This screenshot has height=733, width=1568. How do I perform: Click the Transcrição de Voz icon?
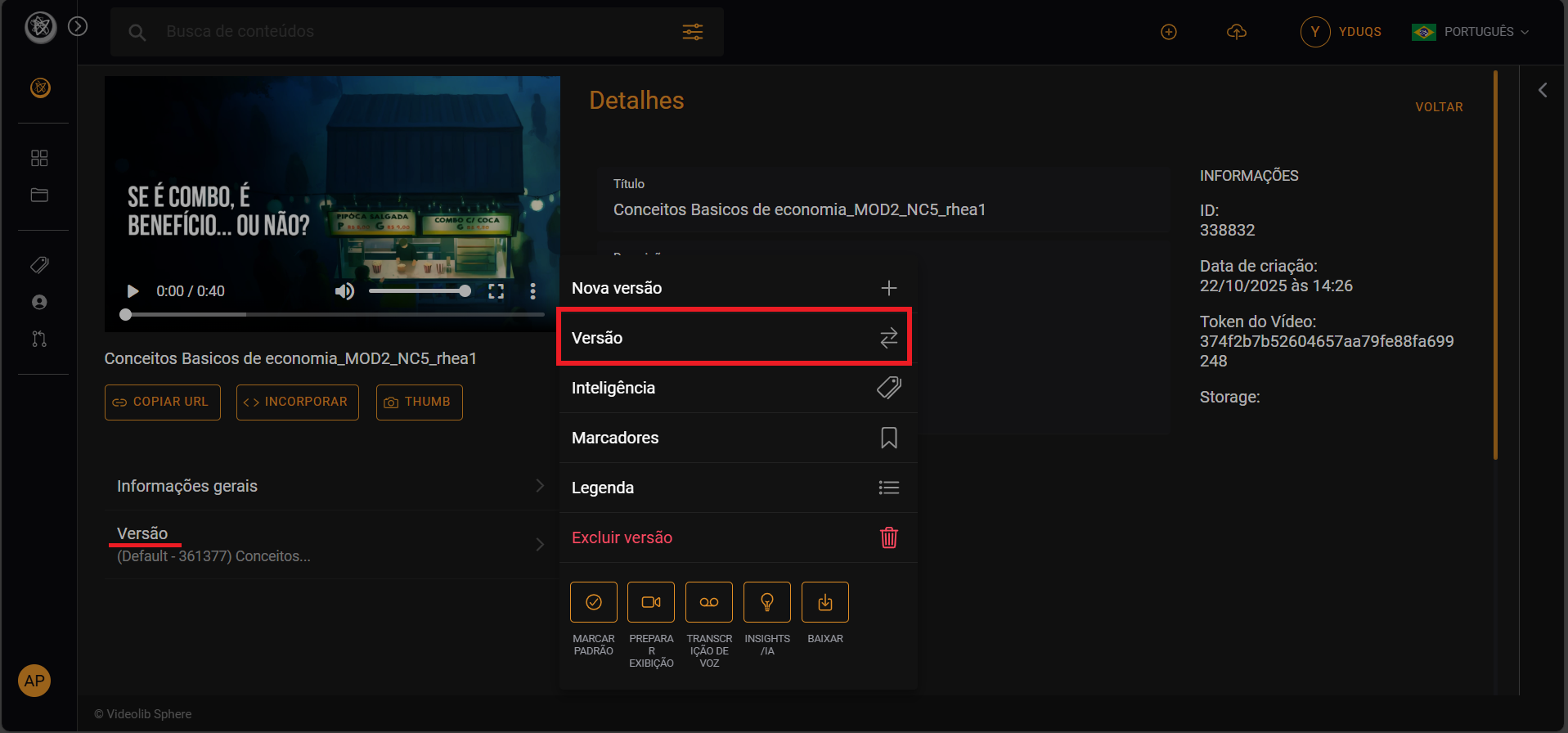click(709, 602)
